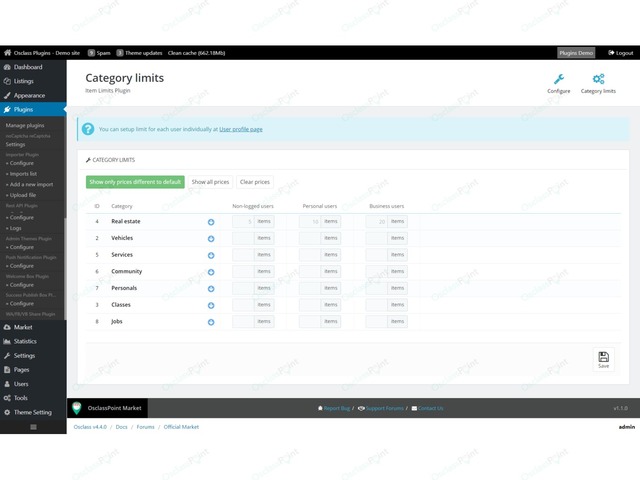Click the Real estate category name
Viewport: 640px width, 480px height.
coord(126,222)
